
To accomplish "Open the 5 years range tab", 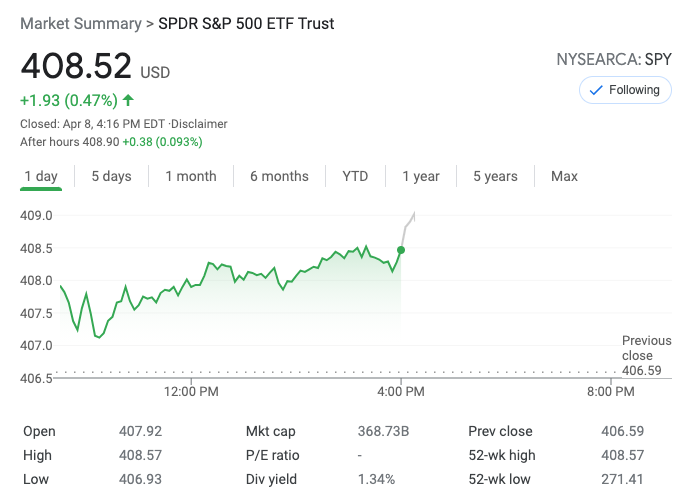I will (x=495, y=177).
